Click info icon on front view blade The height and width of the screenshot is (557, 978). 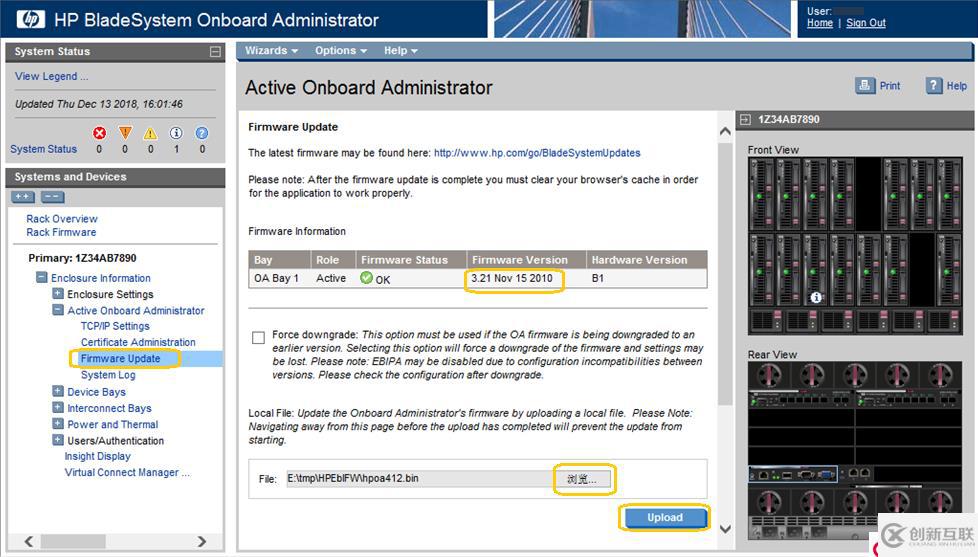pyautogui.click(x=816, y=298)
